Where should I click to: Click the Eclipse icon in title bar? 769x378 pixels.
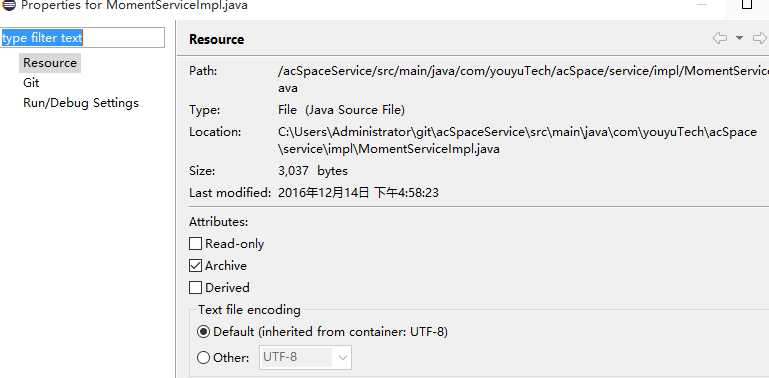click(x=9, y=5)
